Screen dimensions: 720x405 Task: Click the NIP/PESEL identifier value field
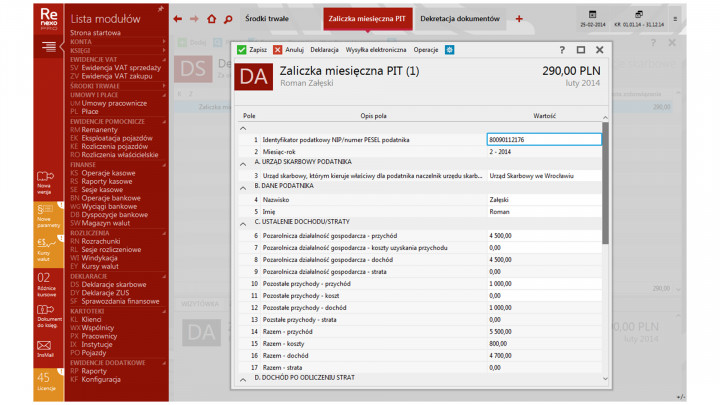pyautogui.click(x=543, y=139)
